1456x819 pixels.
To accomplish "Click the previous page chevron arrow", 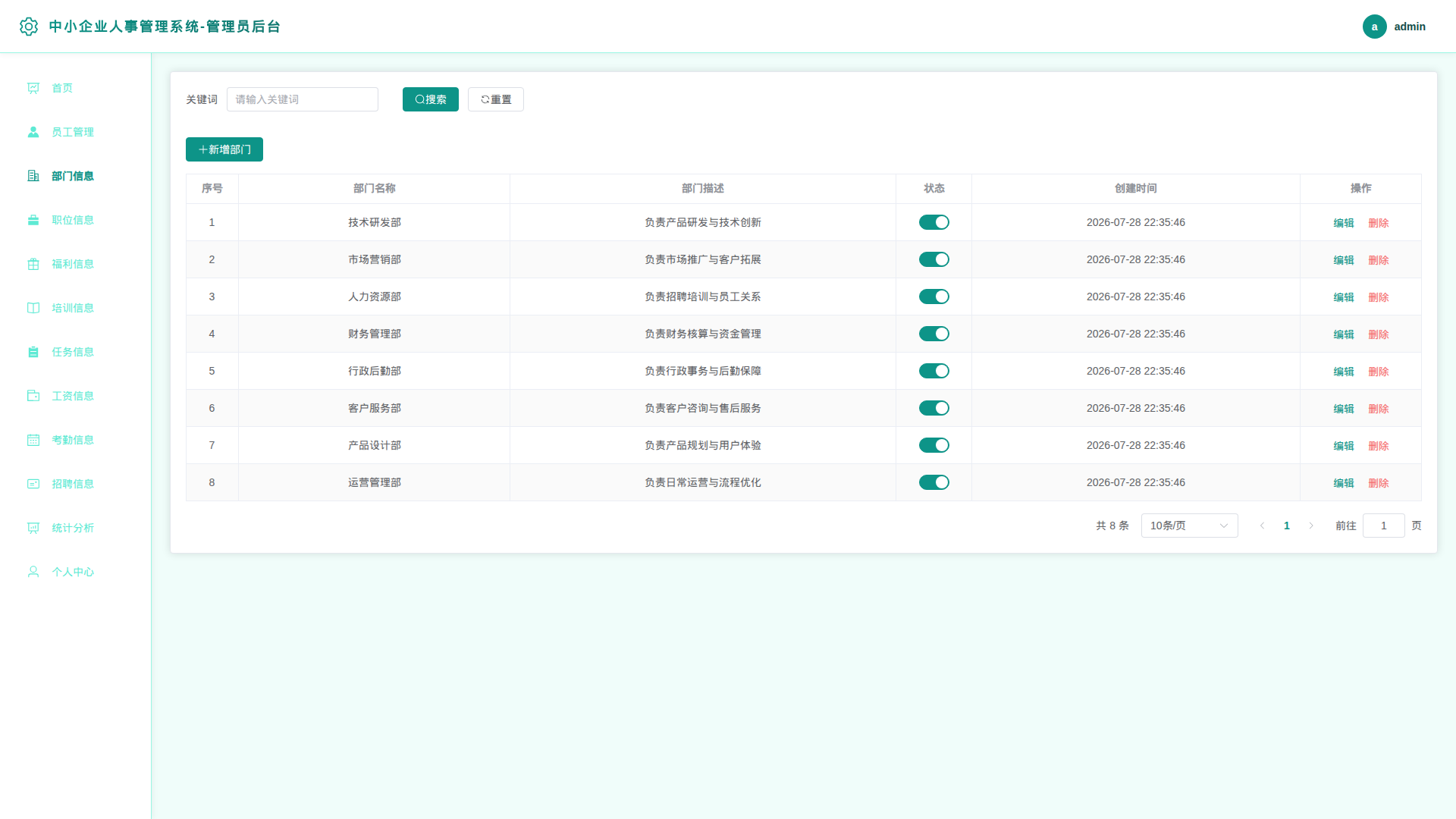I will point(1262,526).
